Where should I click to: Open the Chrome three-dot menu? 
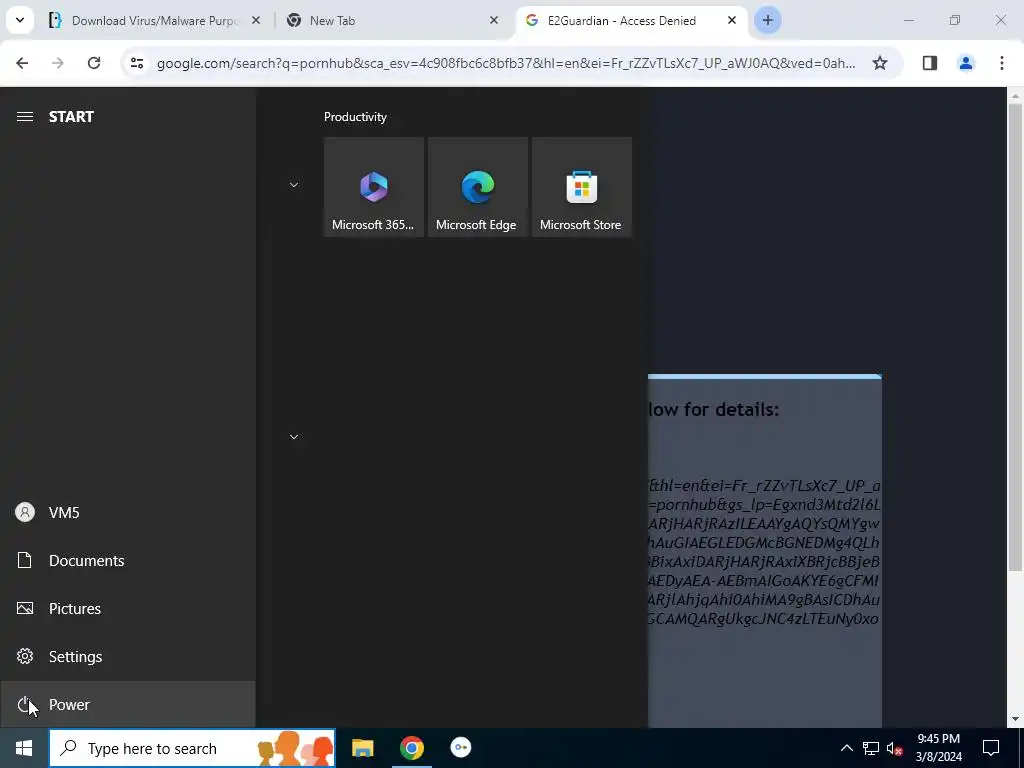[1002, 63]
